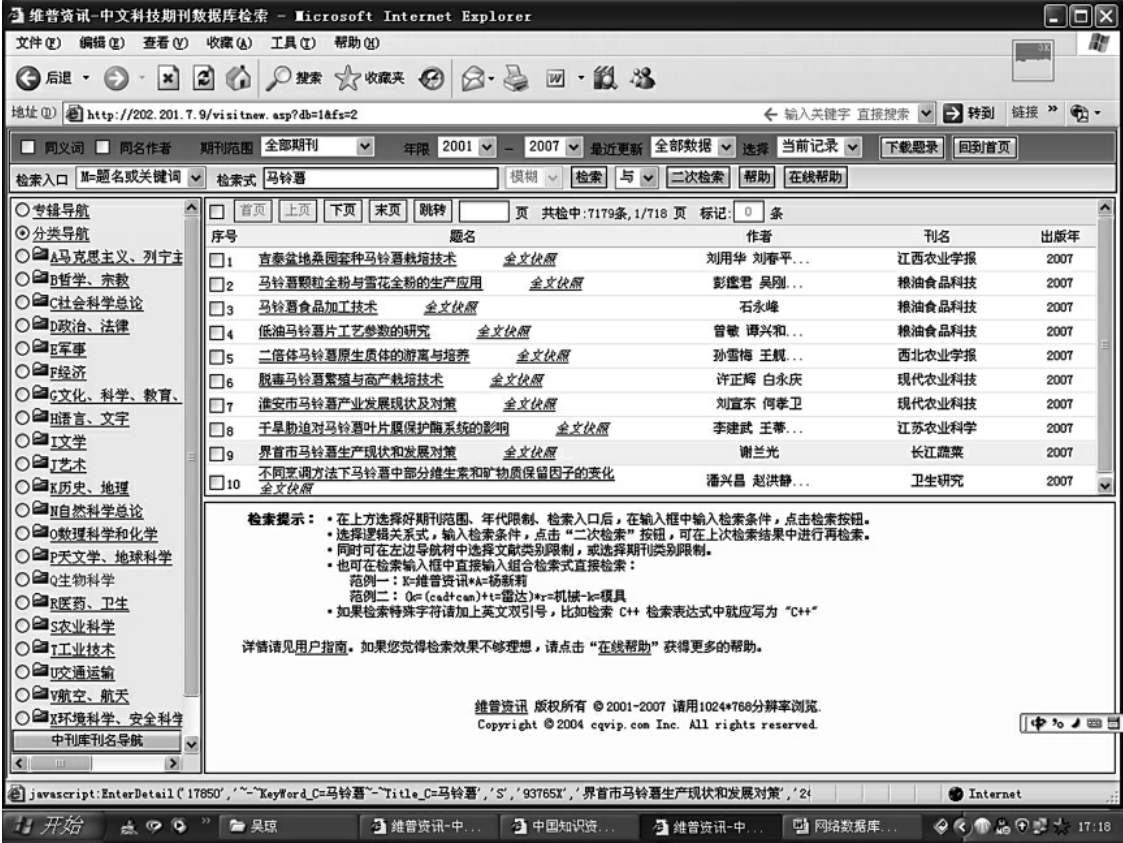1123x843 pixels.
Task: Open the 最近更新 全部数据 dropdown
Action: [693, 146]
